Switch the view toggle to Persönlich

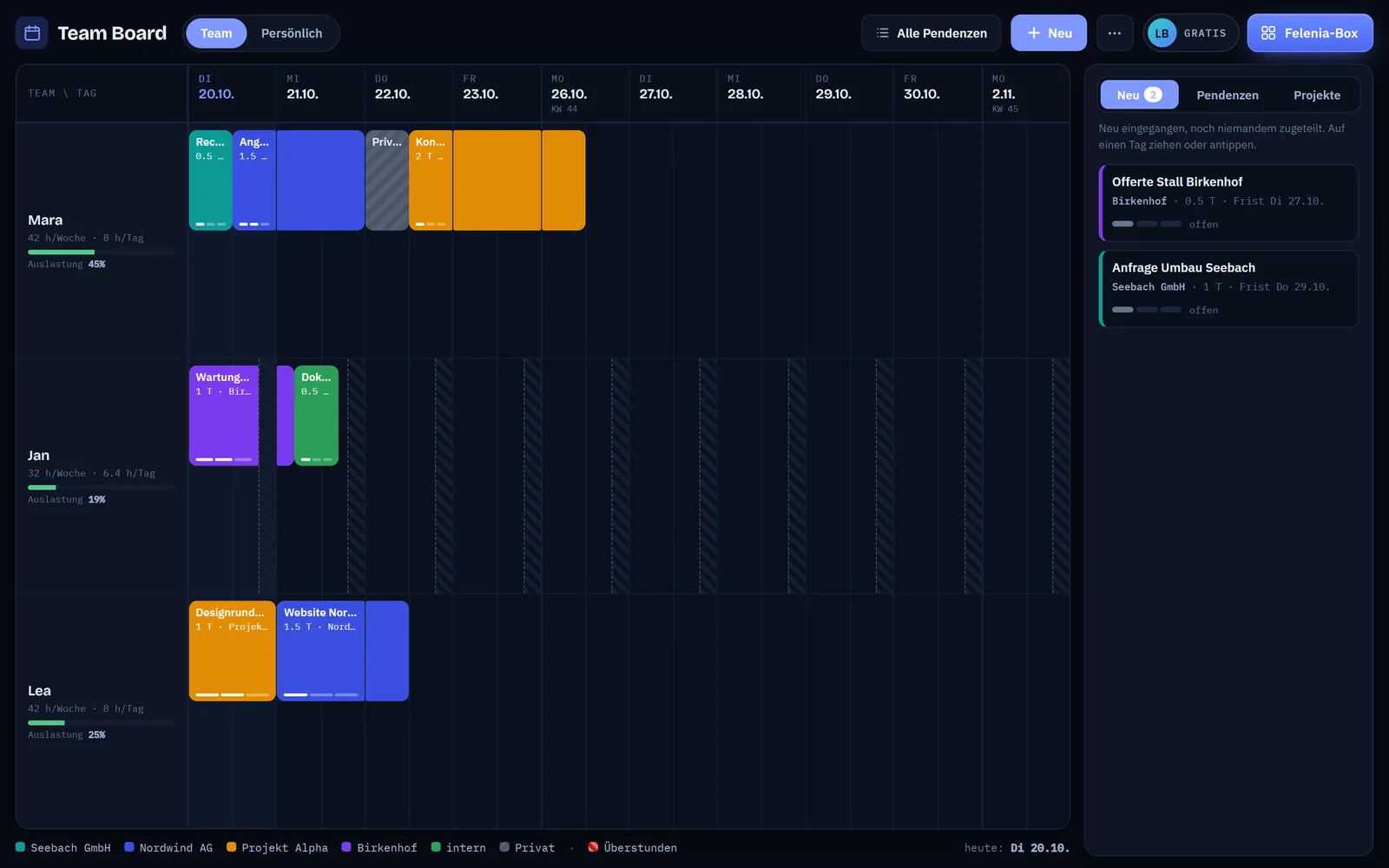point(292,33)
